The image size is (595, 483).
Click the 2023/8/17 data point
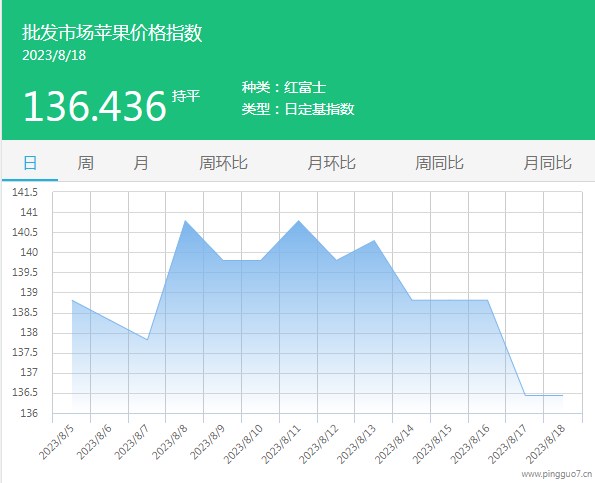pyautogui.click(x=525, y=395)
